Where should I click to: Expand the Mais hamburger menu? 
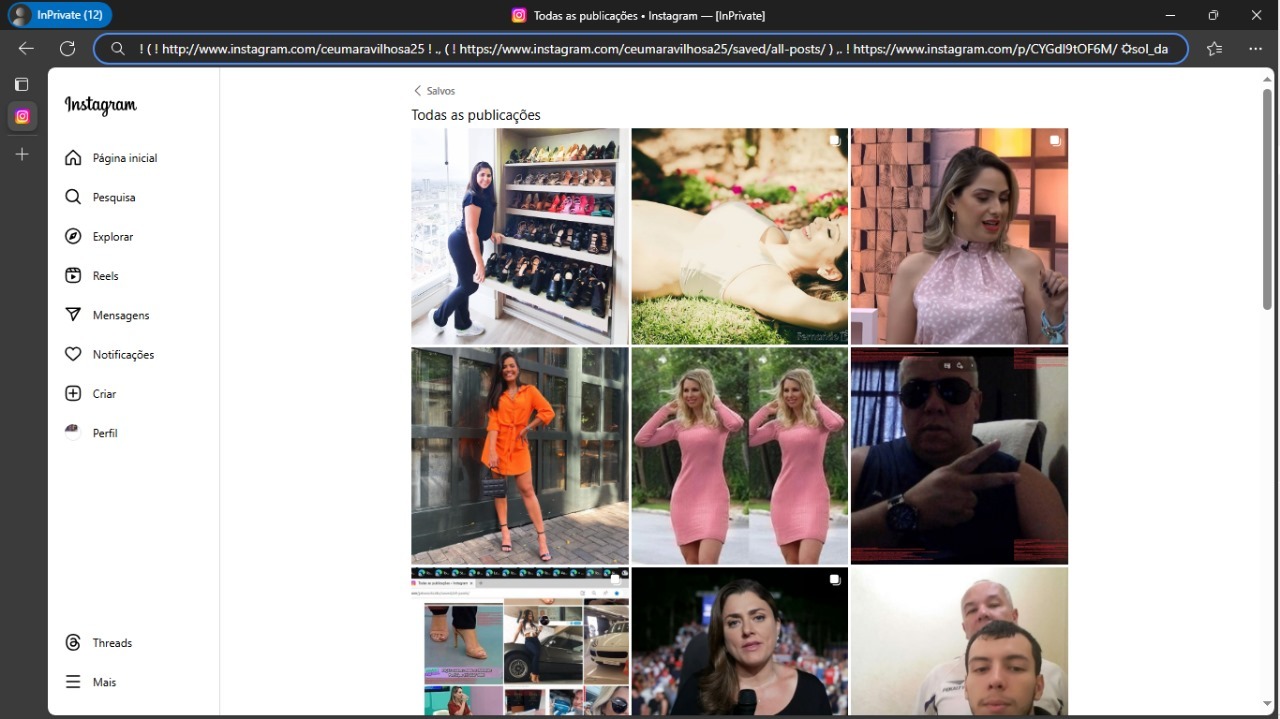73,682
